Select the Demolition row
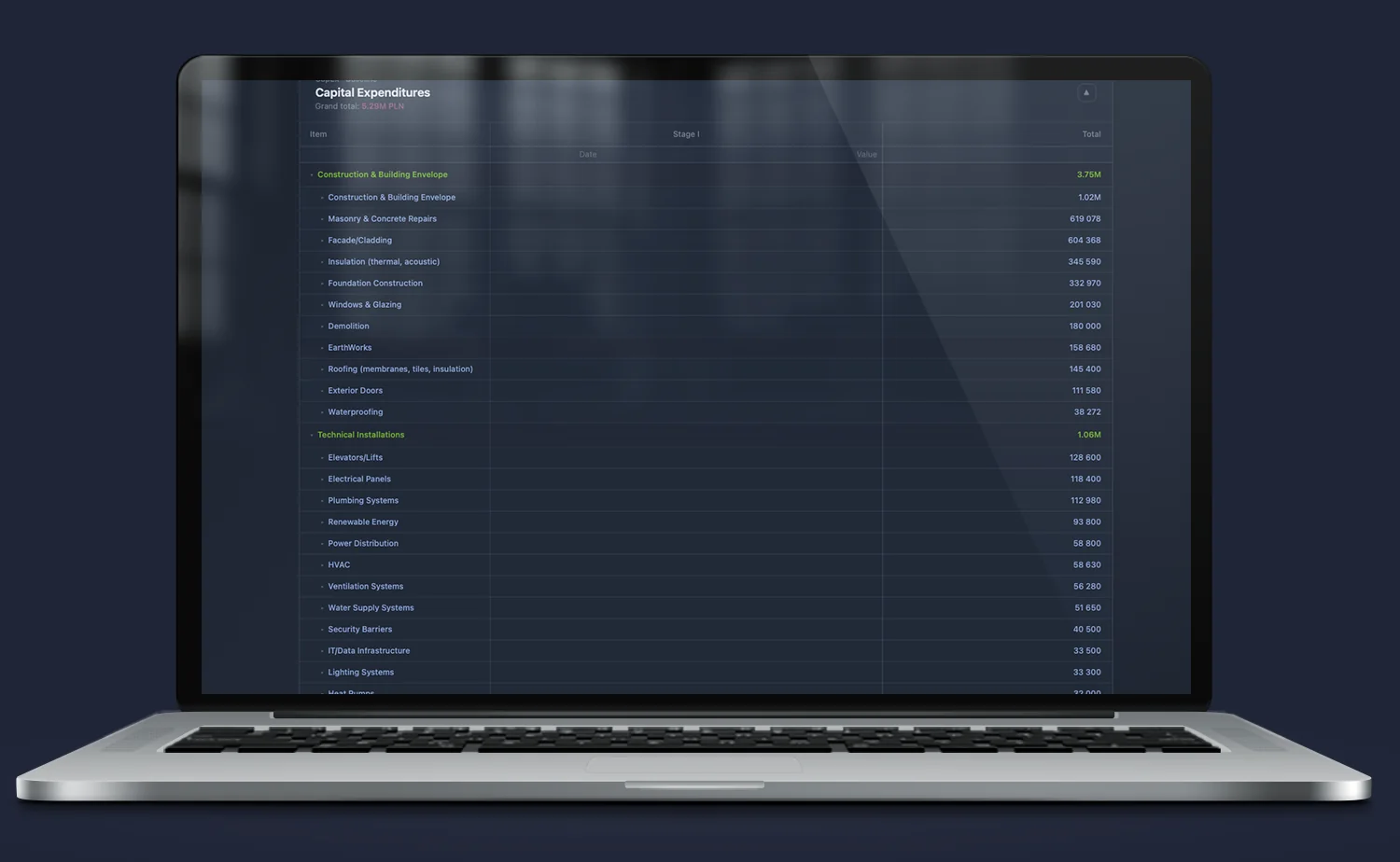 (x=706, y=327)
